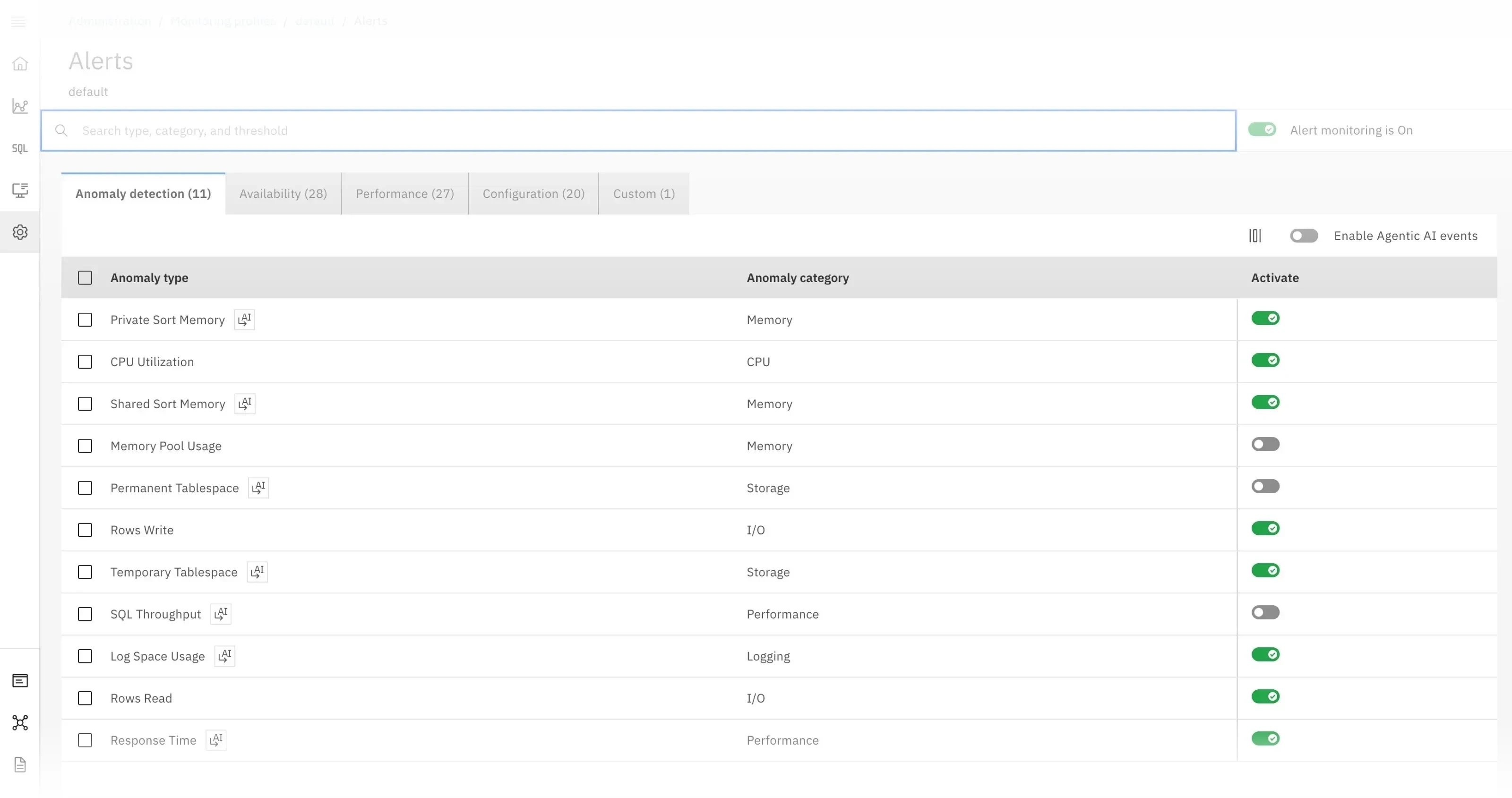The image size is (1512, 798).
Task: Open the document sidebar icon
Action: point(20,765)
